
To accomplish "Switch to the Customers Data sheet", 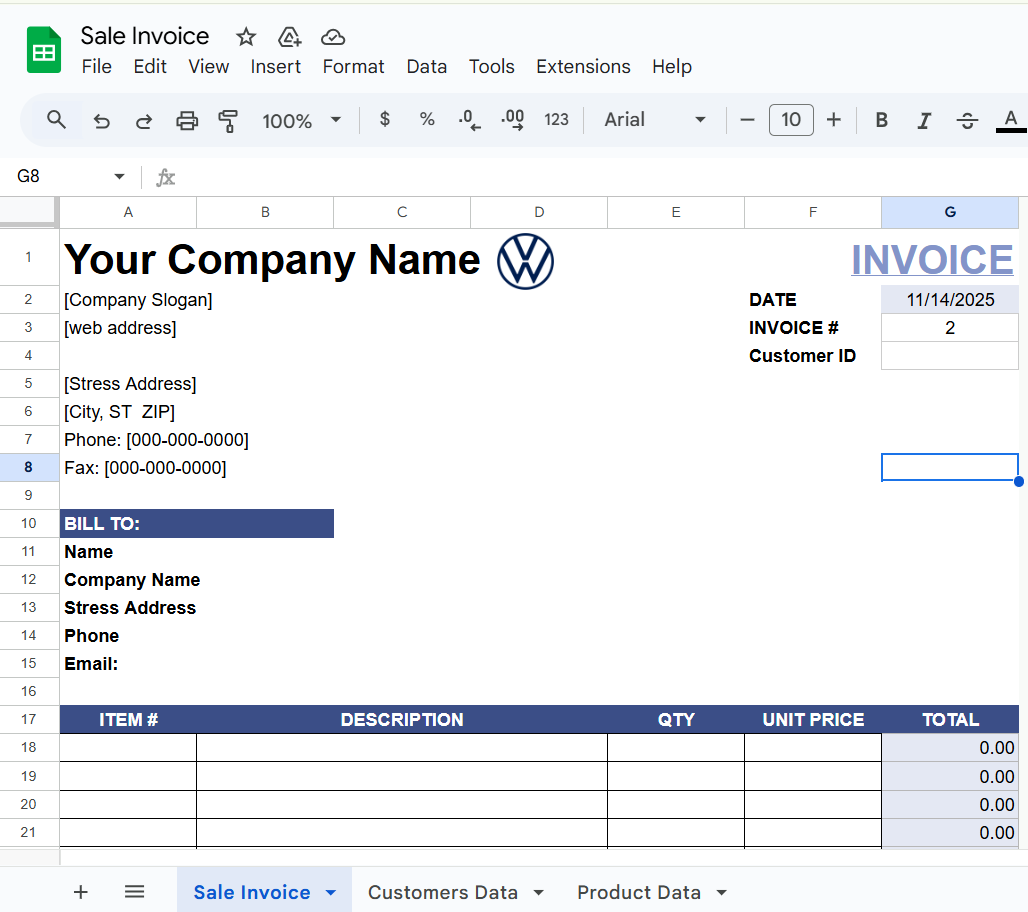I will point(443,892).
